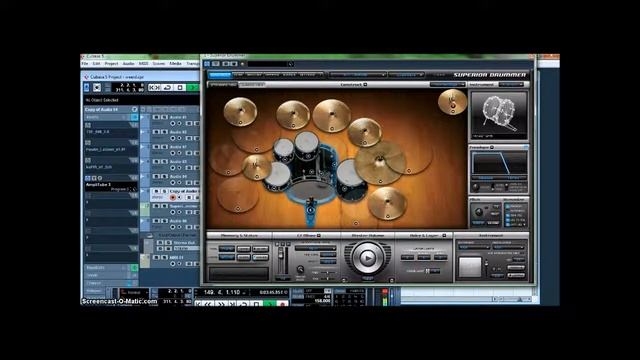Open the MIDI menu in Cubase
Image resolution: width=640 pixels, height=360 pixels.
(143, 64)
